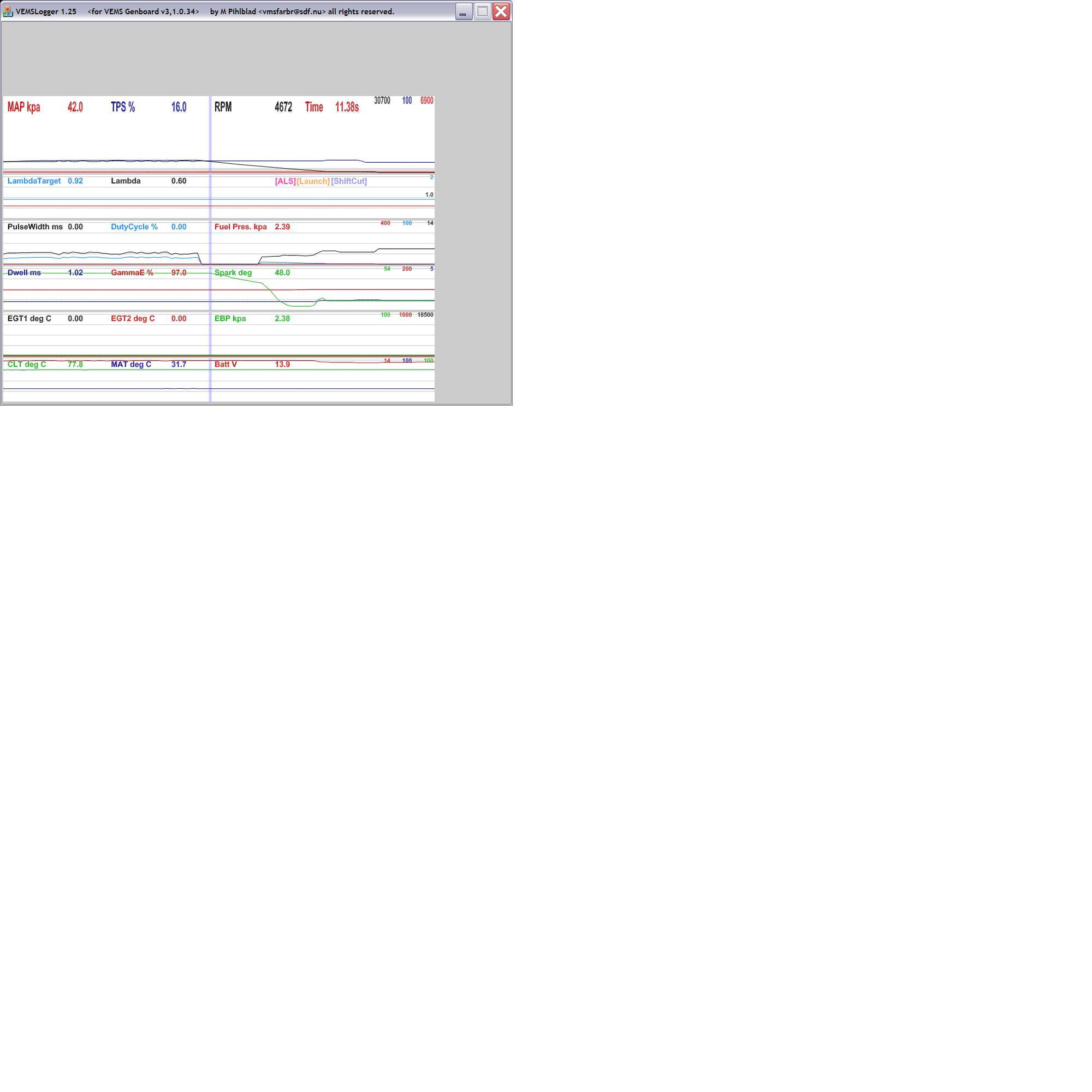Screen dimensions: 1092x1092
Task: Click the fuel pressure value 2.39
Action: click(x=282, y=227)
